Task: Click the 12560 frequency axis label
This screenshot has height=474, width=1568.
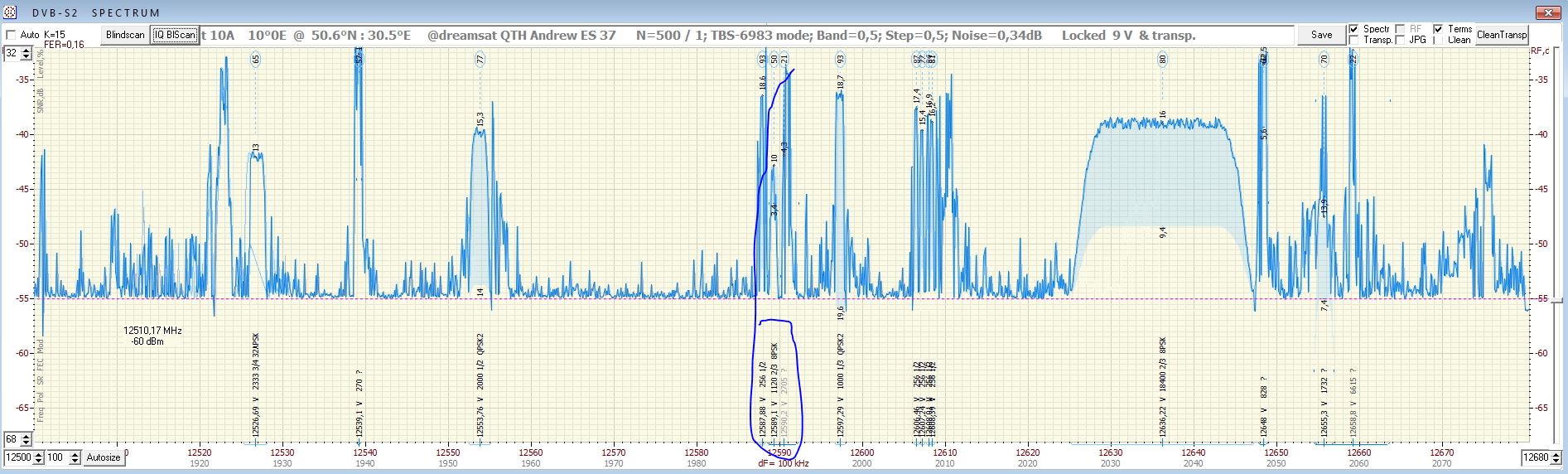Action: pos(530,453)
